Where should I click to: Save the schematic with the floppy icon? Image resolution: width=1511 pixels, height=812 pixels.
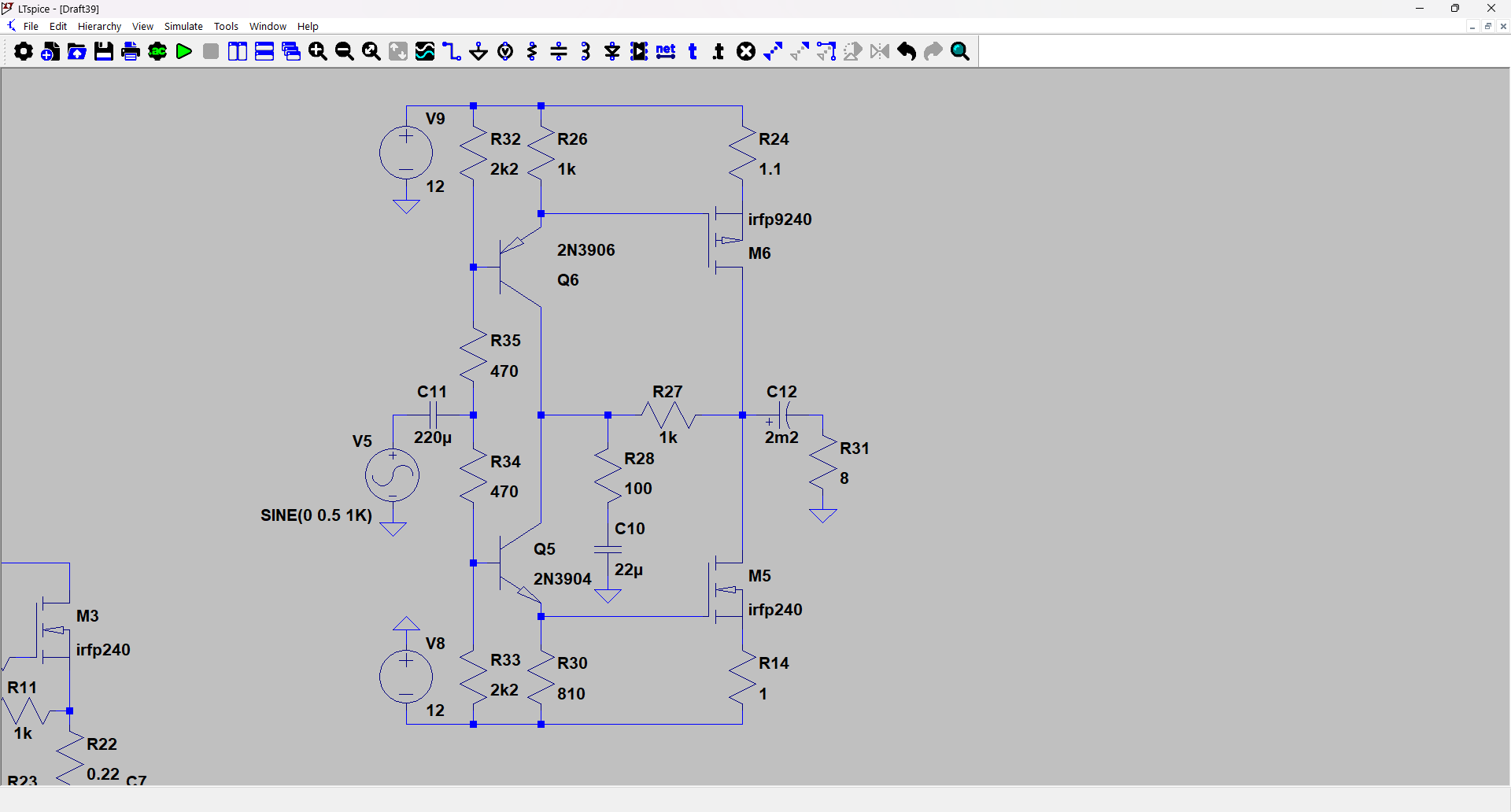pos(104,52)
